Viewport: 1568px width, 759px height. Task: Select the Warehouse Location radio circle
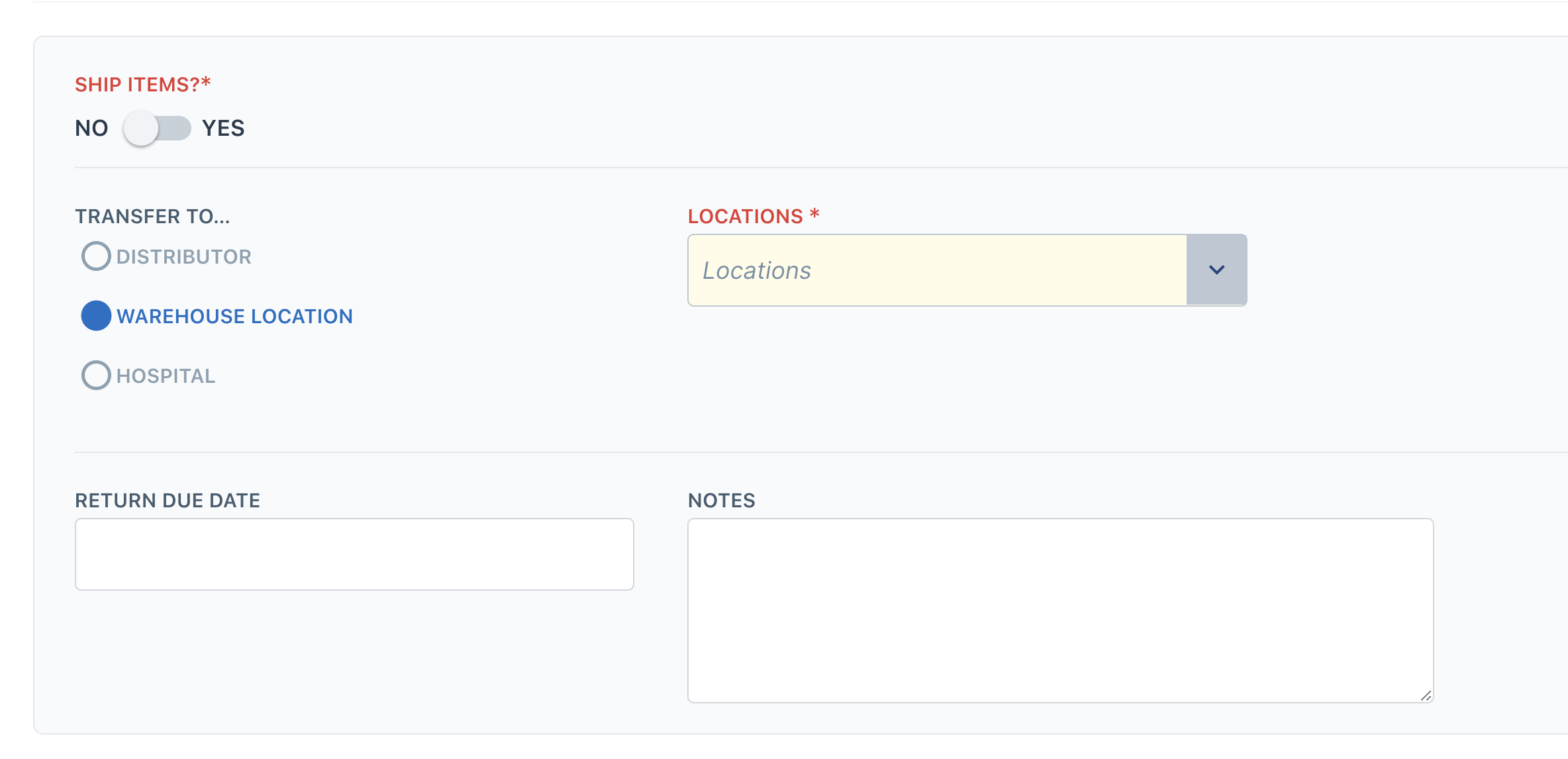(x=96, y=316)
